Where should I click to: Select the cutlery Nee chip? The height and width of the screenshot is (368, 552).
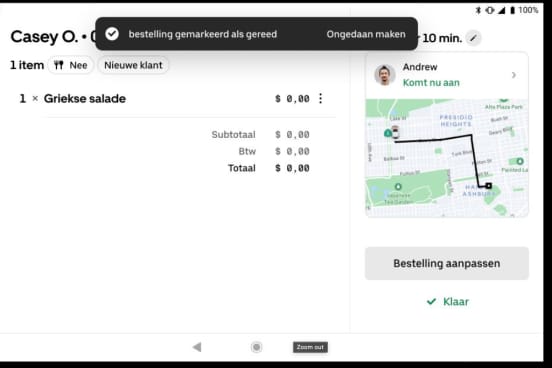tap(70, 65)
